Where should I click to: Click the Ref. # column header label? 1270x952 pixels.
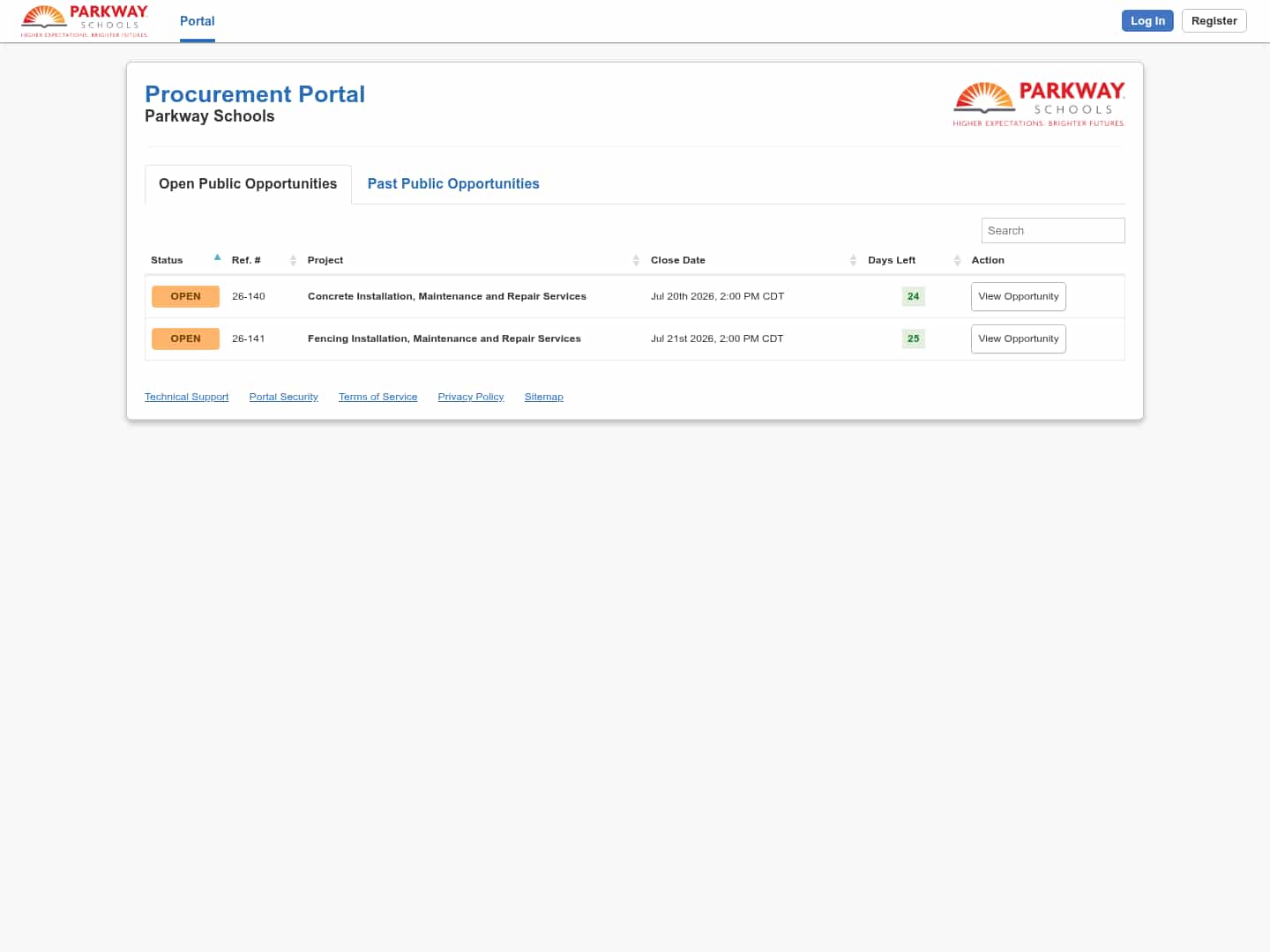tap(246, 260)
